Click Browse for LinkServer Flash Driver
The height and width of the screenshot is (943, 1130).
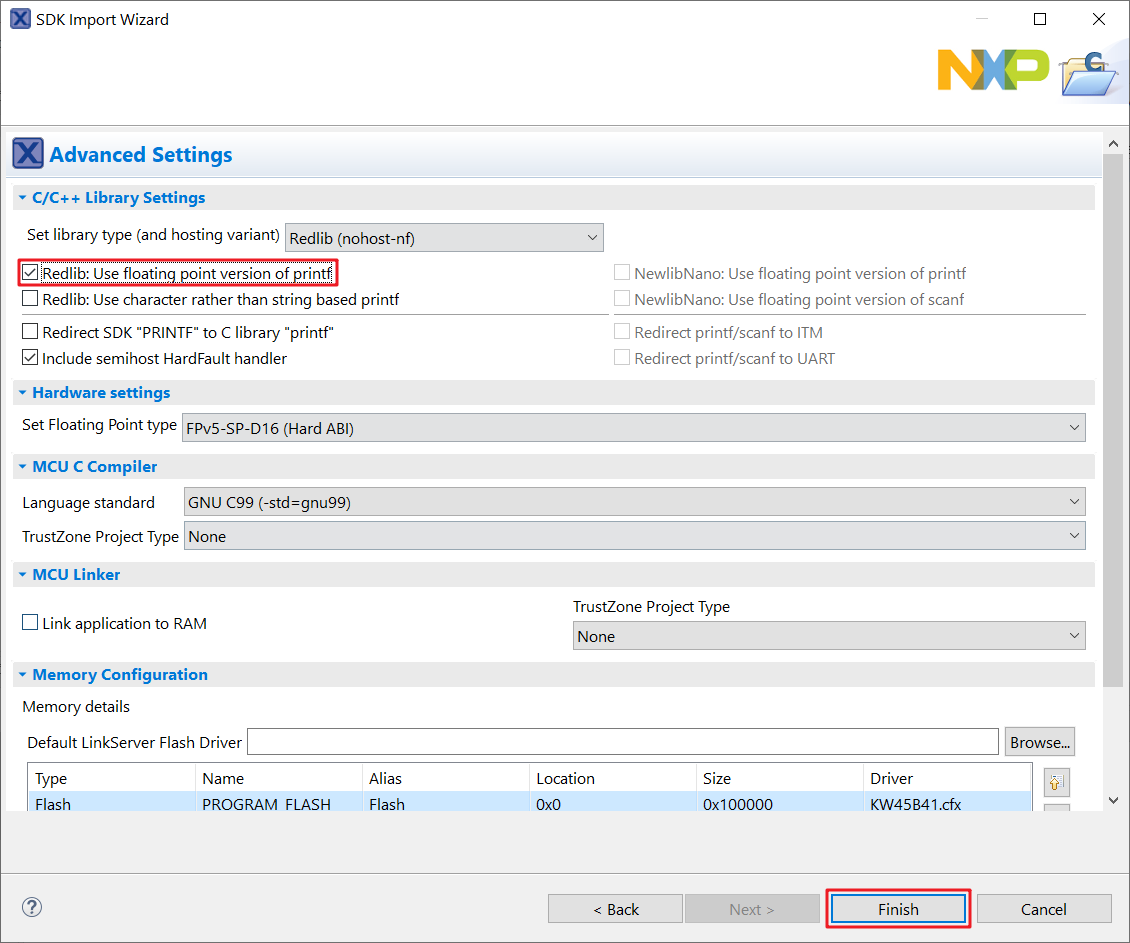click(1039, 742)
